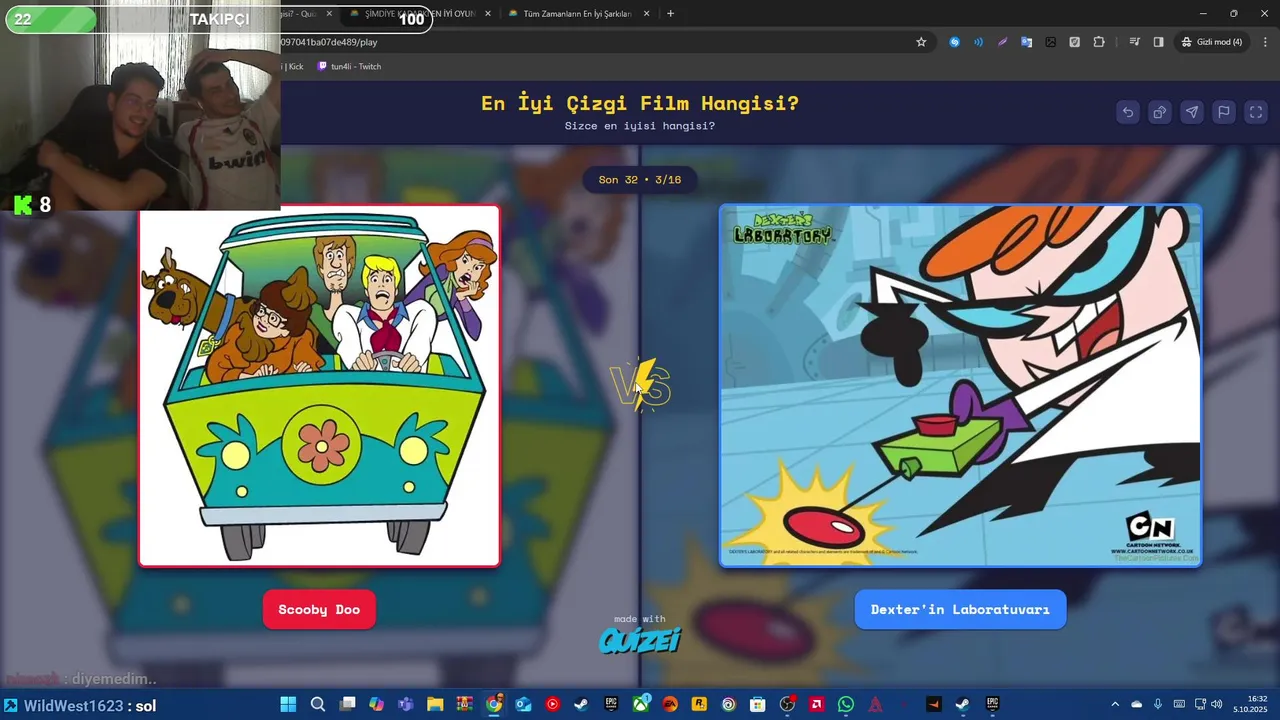Click the undo arrow icon in quiz header
Image resolution: width=1280 pixels, height=720 pixels.
click(1128, 112)
